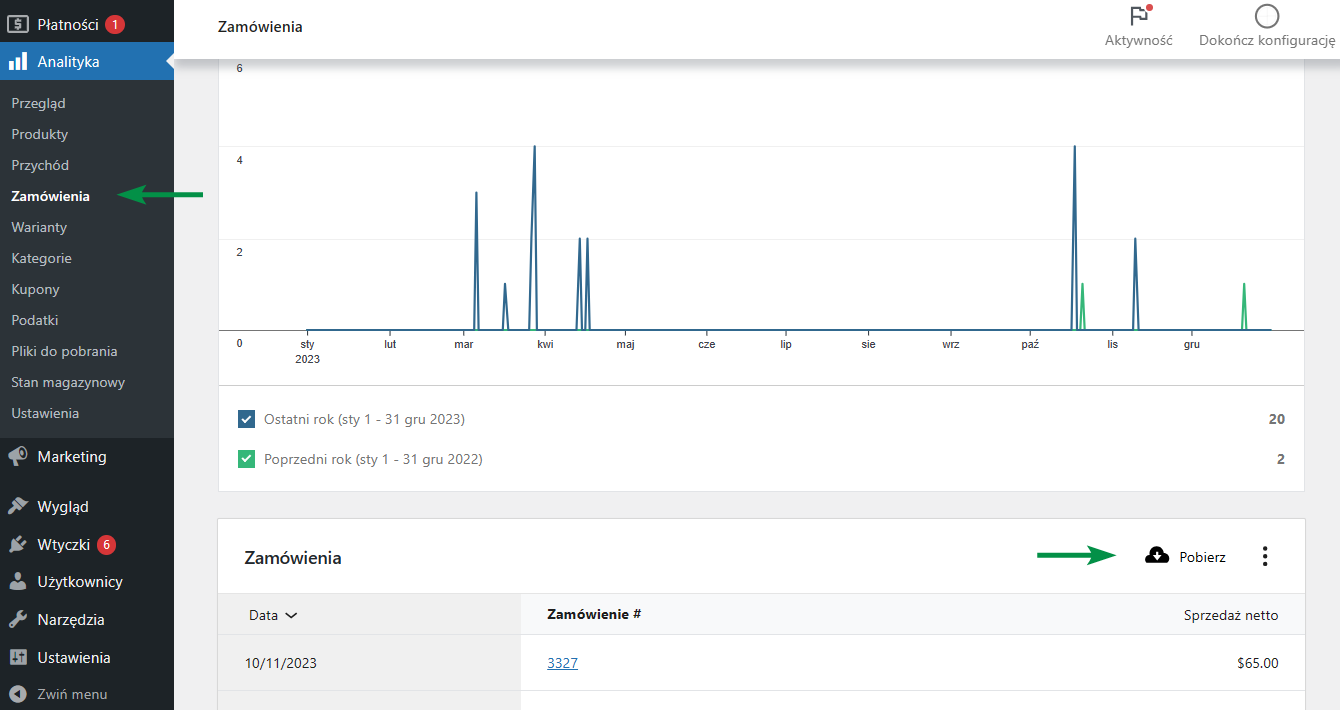Click the tallest blue October peak on chart
This screenshot has height=710, width=1340.
[1074, 238]
